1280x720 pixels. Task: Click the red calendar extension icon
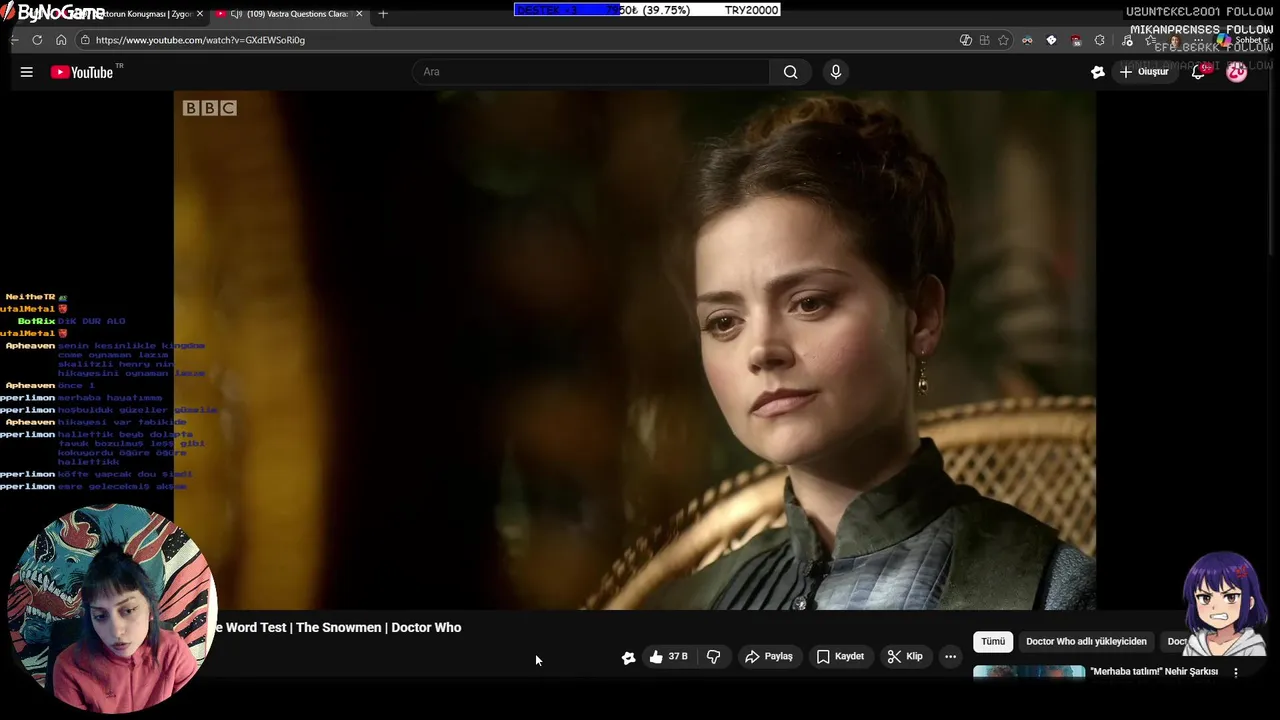coord(1076,40)
